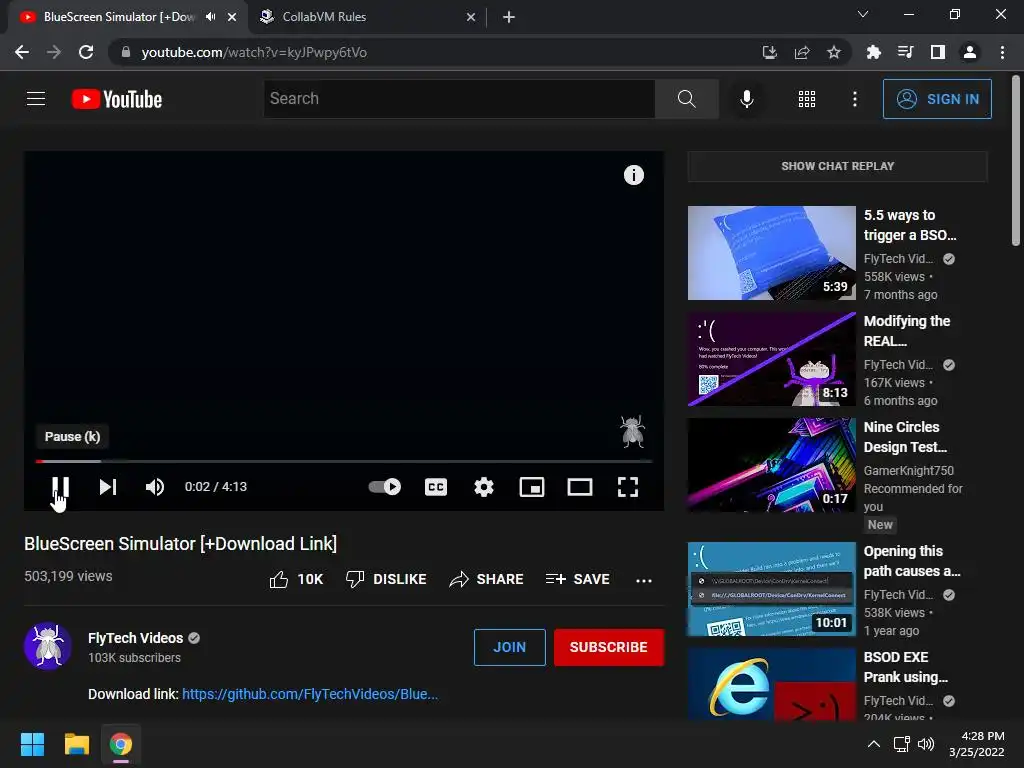Open File Explorer from the taskbar
The image size is (1024, 768).
[76, 744]
